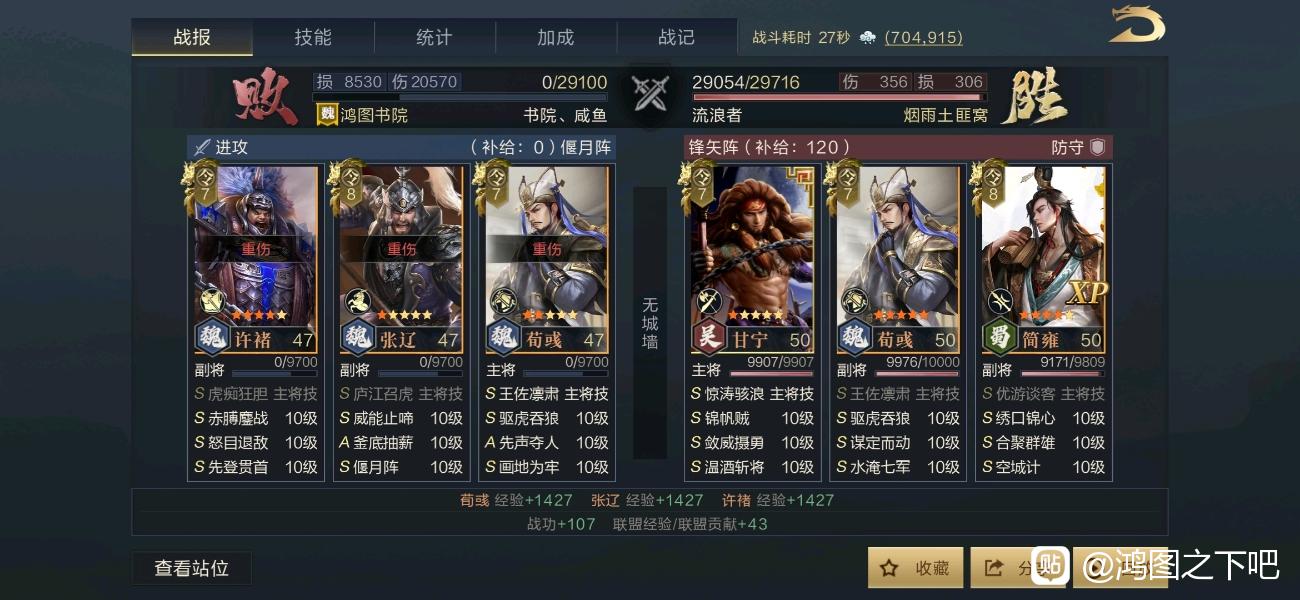Viewport: 1300px width, 600px height.
Task: Click the weather cloud icon beside battle time
Action: (867, 38)
